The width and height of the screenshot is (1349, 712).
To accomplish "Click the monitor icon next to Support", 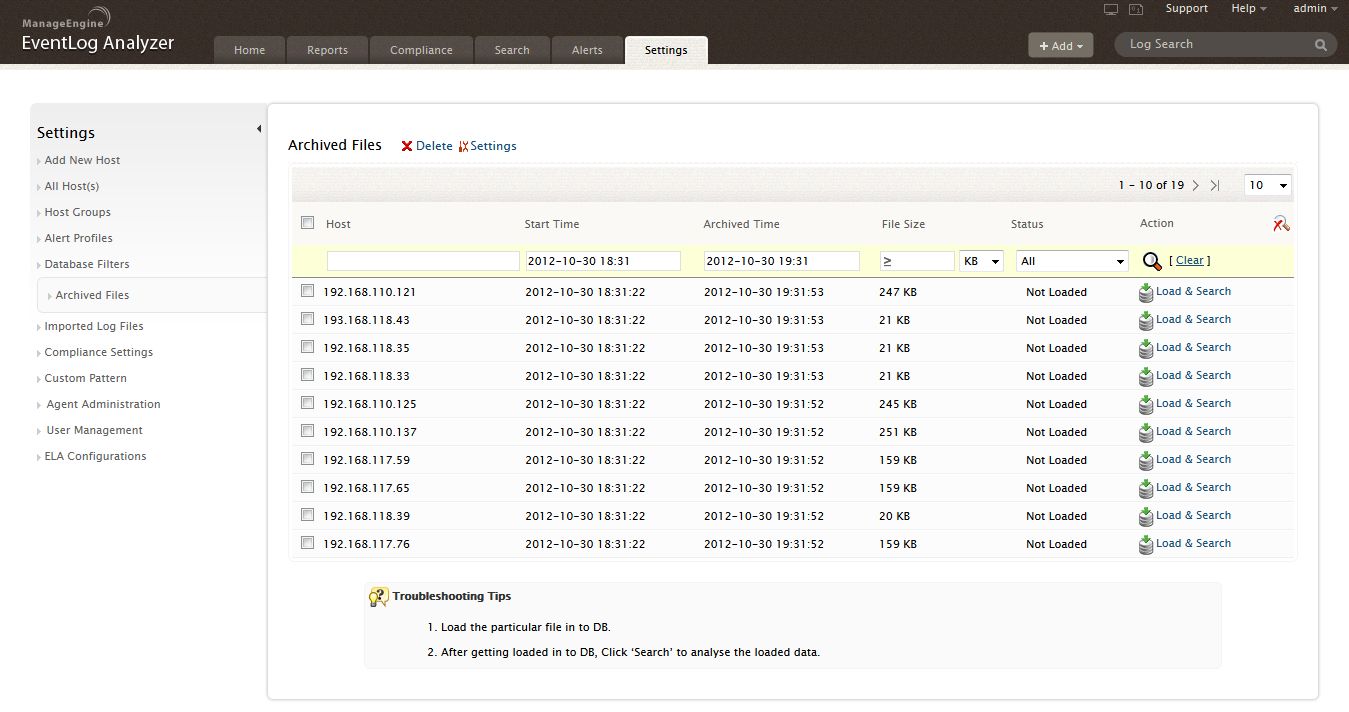I will coord(1111,9).
